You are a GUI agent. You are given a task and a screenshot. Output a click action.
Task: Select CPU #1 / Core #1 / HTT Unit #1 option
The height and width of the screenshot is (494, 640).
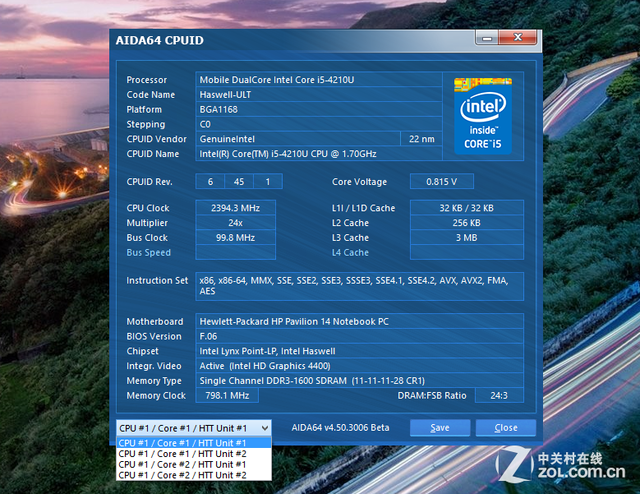(x=193, y=443)
